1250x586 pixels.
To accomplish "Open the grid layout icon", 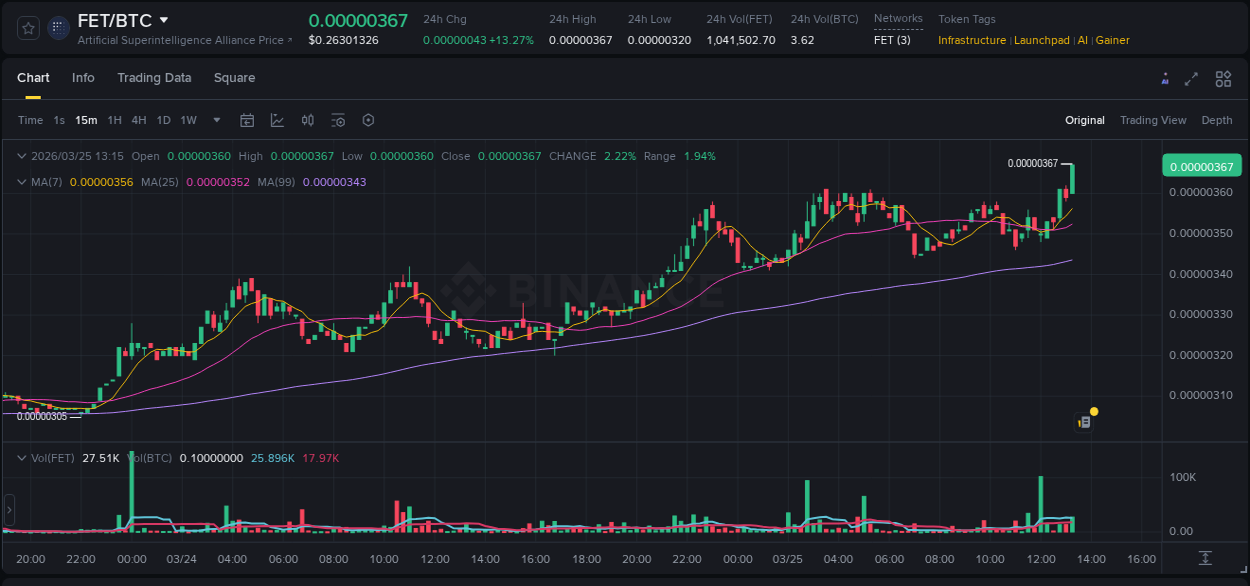I will 1223,78.
